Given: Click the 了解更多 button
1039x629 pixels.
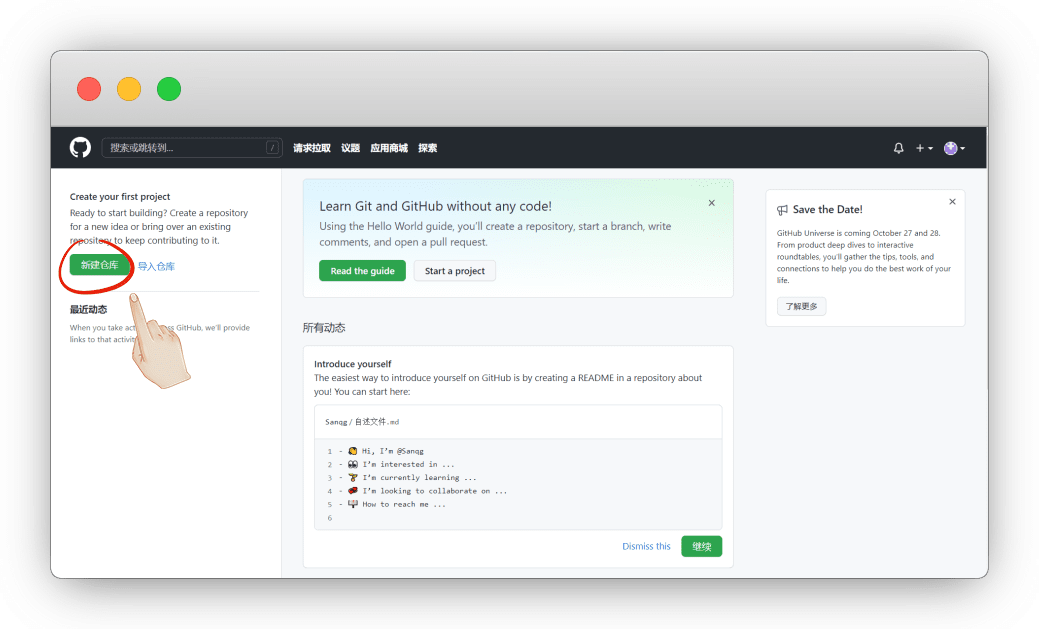Looking at the screenshot, I should (801, 307).
